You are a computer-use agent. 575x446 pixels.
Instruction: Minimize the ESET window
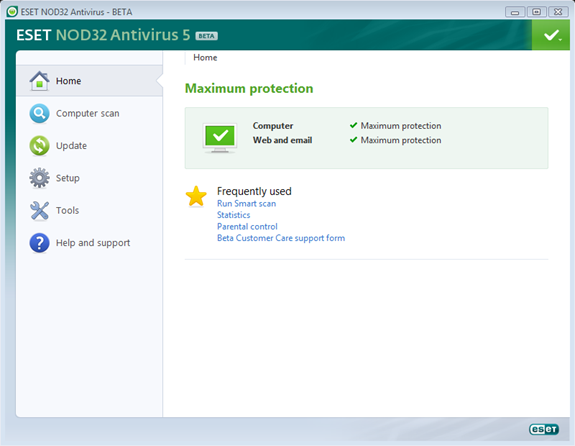(515, 12)
